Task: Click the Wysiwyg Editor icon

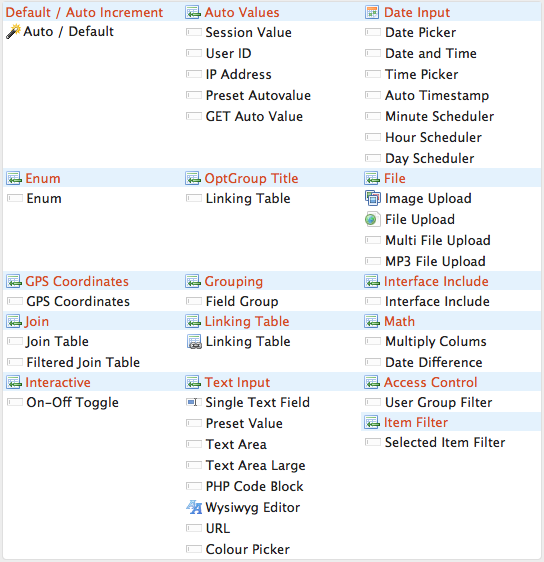Action: pos(194,507)
